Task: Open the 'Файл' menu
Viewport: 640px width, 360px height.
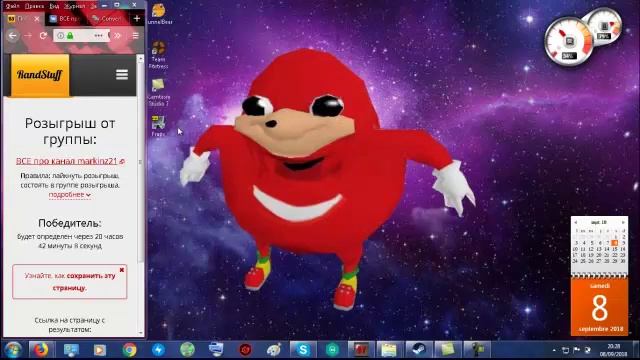Action: [12, 6]
